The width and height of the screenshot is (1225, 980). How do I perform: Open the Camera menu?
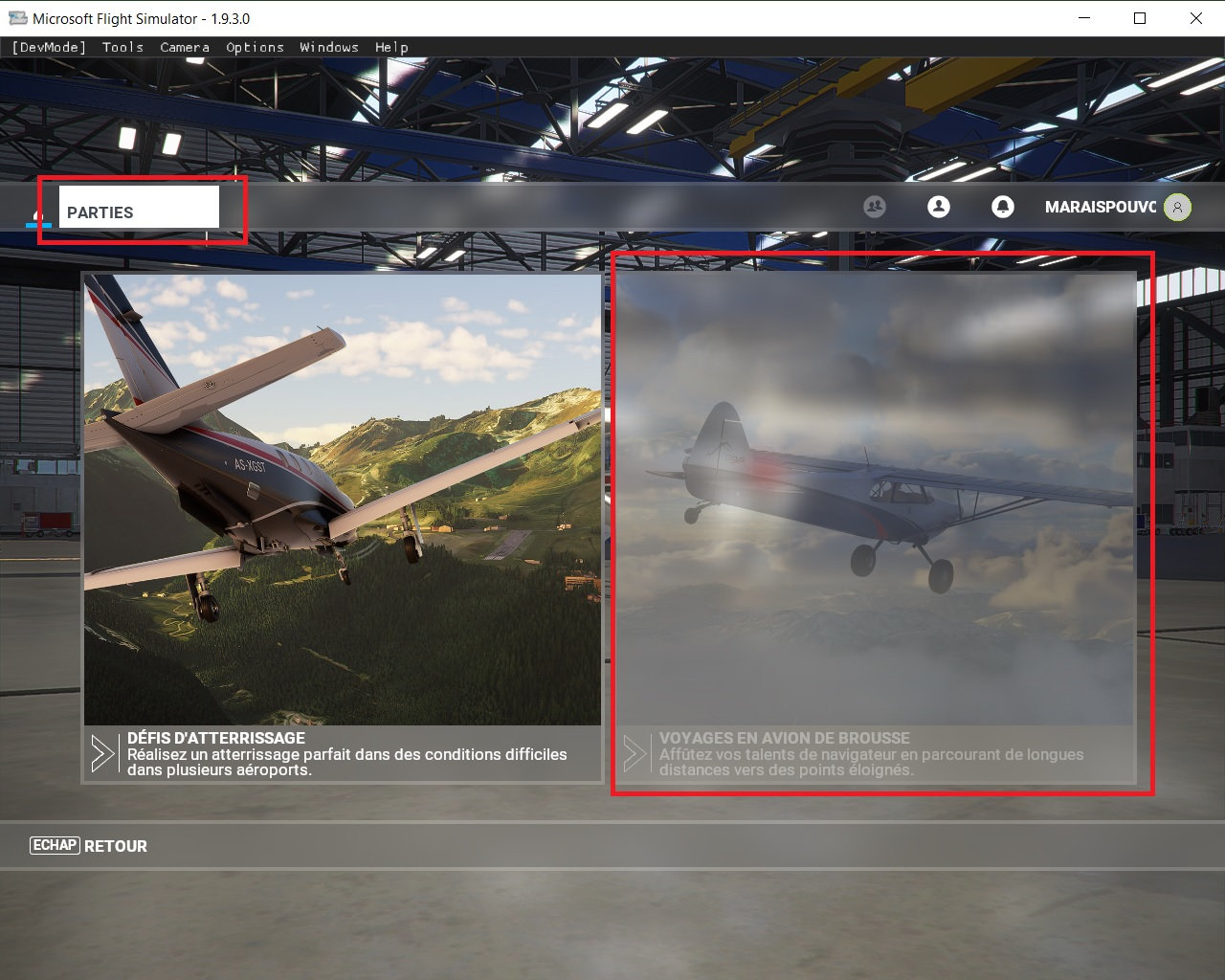(x=185, y=47)
